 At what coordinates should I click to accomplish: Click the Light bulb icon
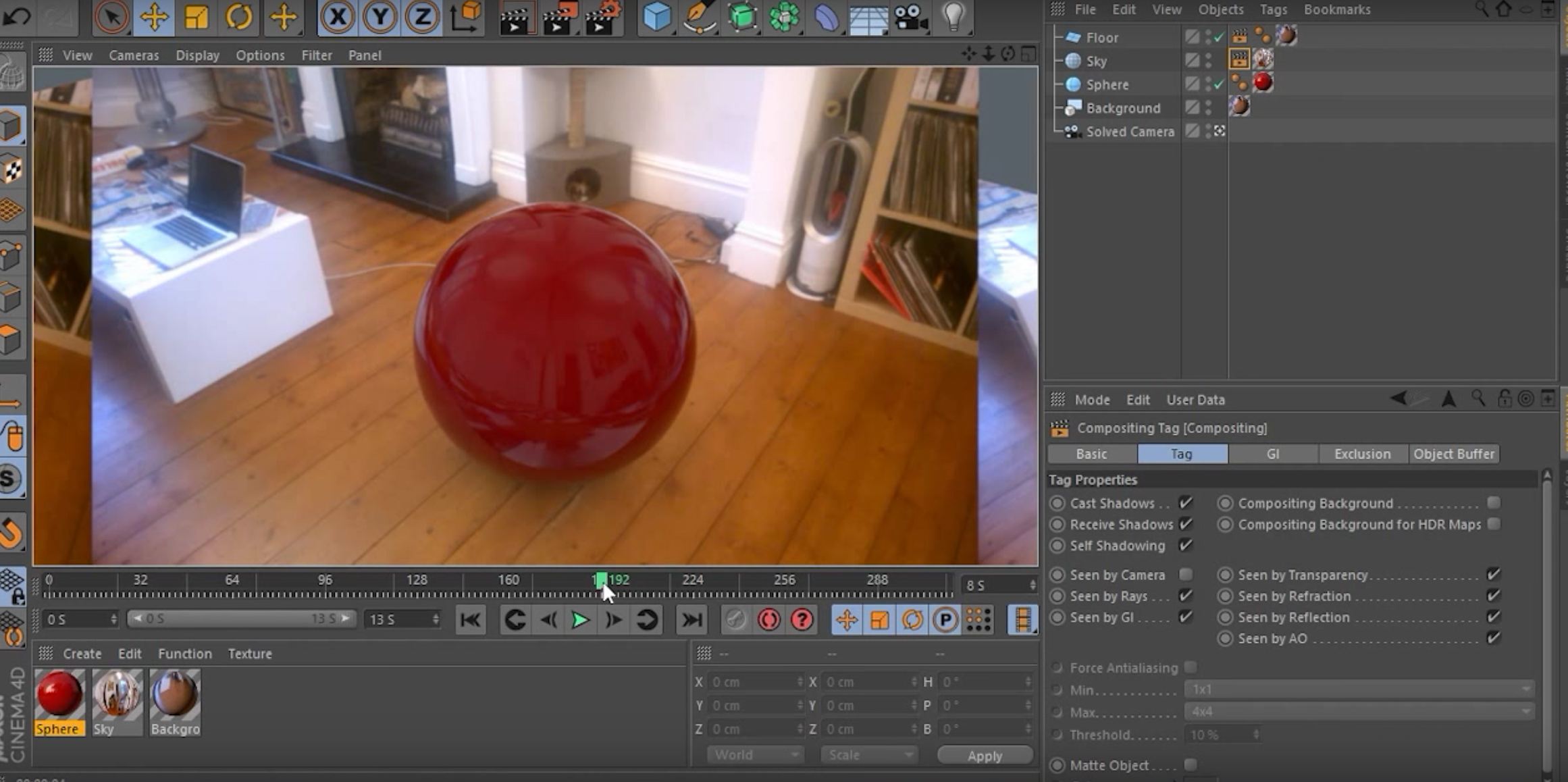[x=953, y=16]
